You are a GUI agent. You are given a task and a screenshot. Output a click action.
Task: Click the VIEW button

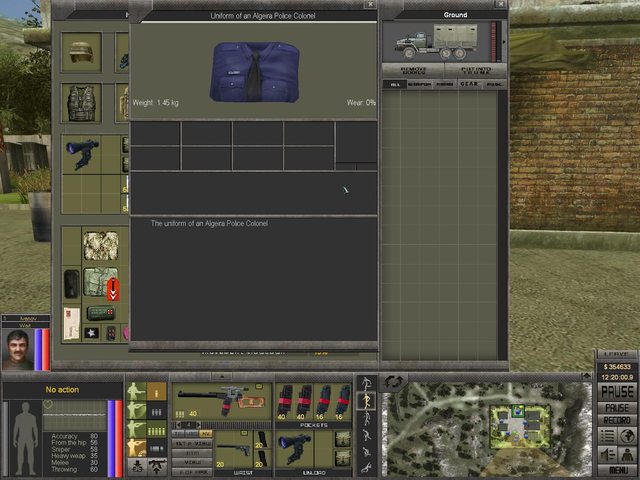click(192, 463)
